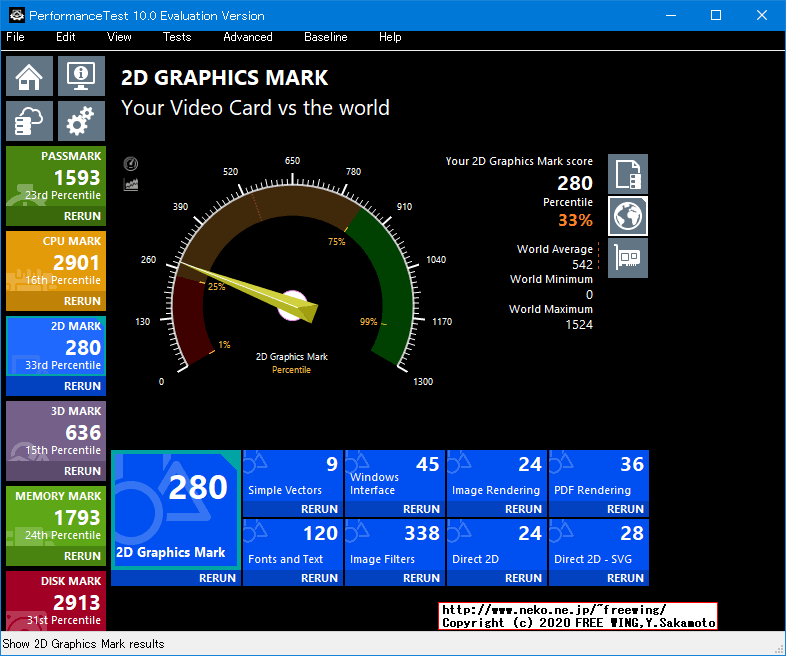Rerun the 3D Mark test
Viewport: 786px width, 656px height.
82,471
